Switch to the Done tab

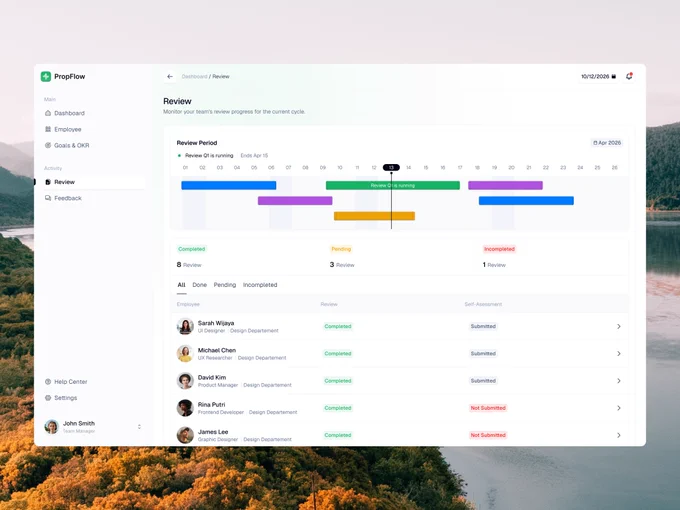199,285
